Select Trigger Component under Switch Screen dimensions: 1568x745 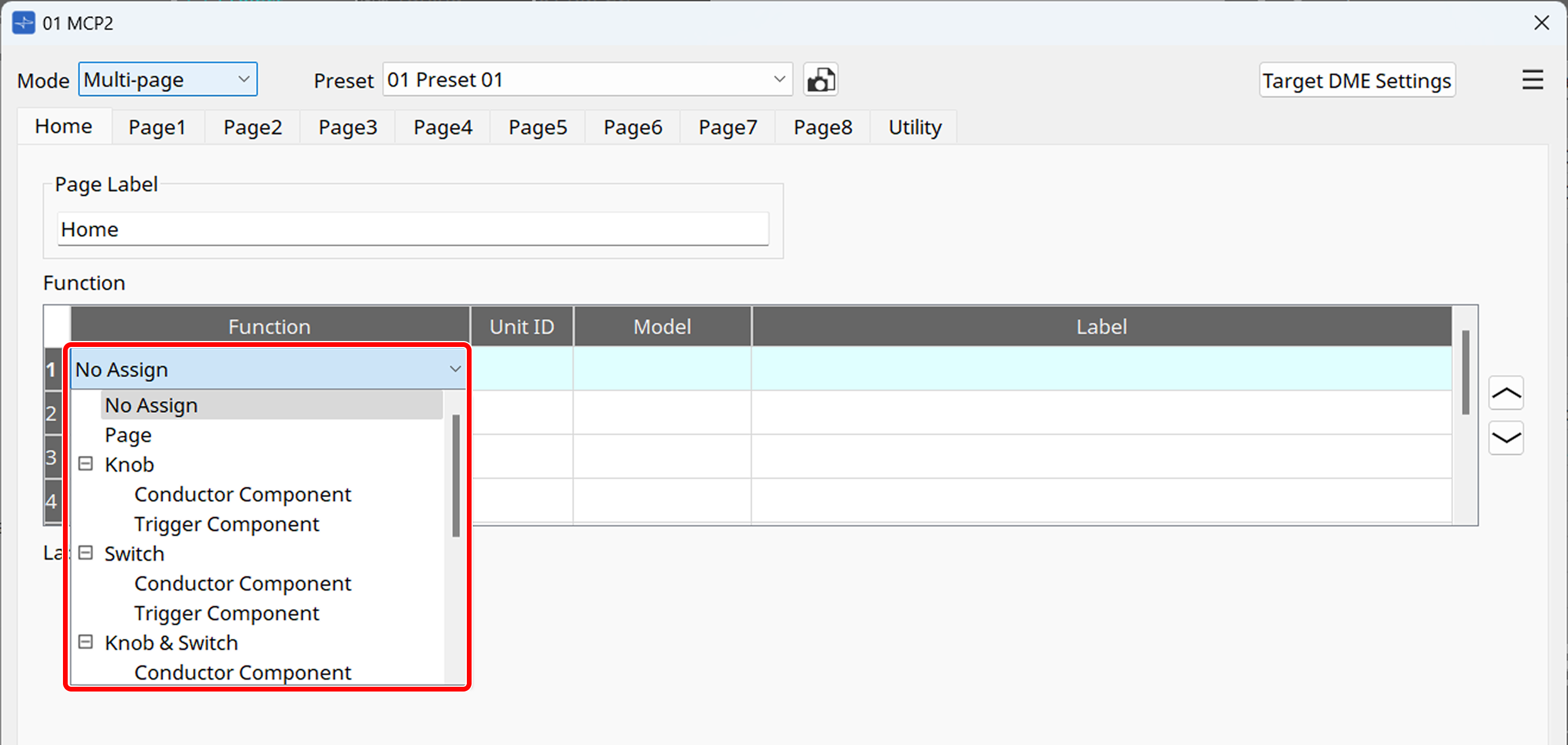click(x=226, y=613)
